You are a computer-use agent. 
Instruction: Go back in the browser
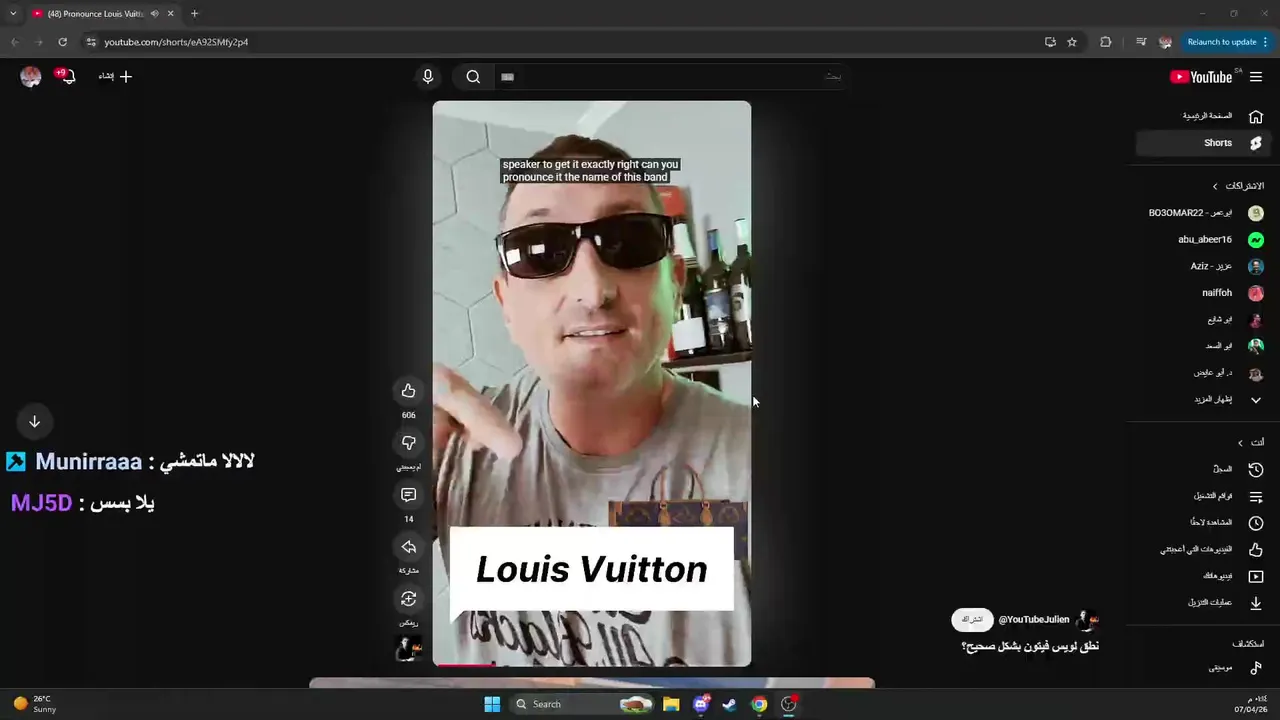14,42
